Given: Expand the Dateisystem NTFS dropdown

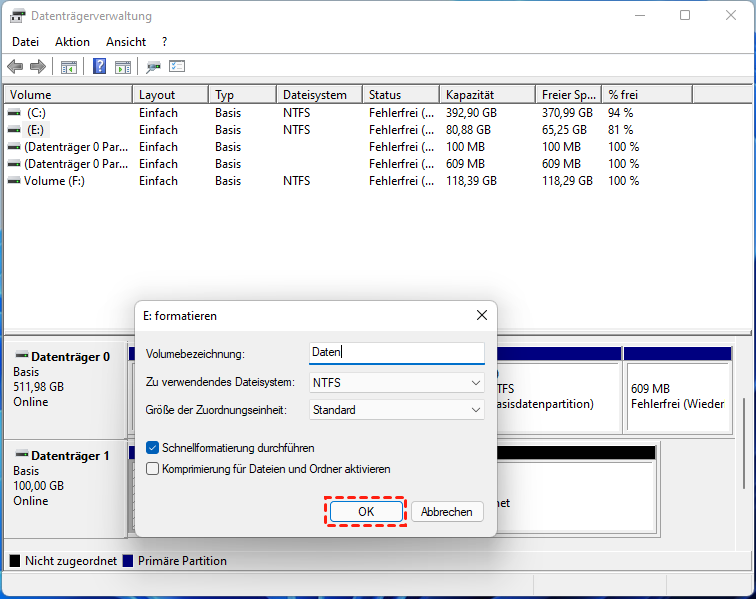Looking at the screenshot, I should [397, 382].
